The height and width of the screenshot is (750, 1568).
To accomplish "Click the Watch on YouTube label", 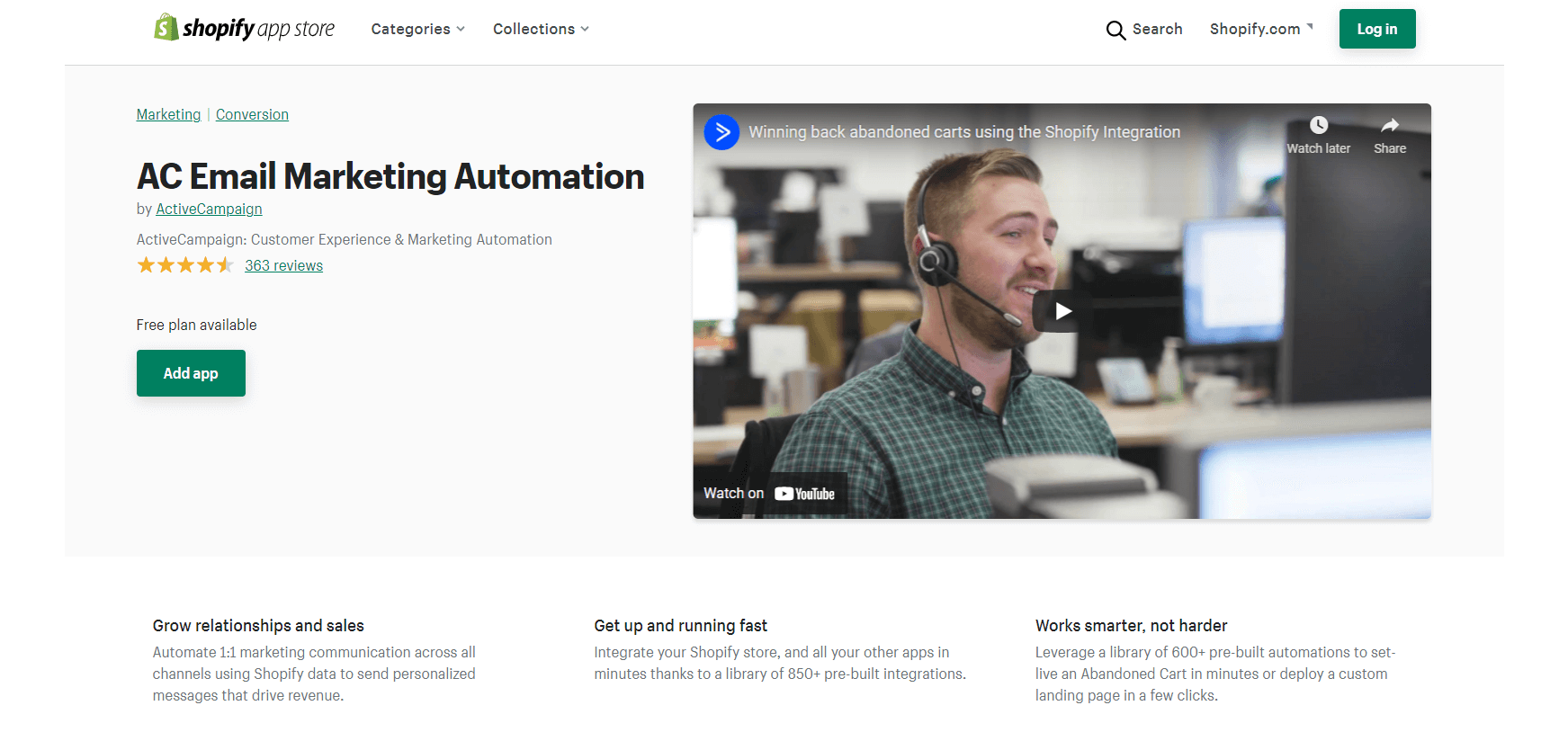I will [x=769, y=494].
